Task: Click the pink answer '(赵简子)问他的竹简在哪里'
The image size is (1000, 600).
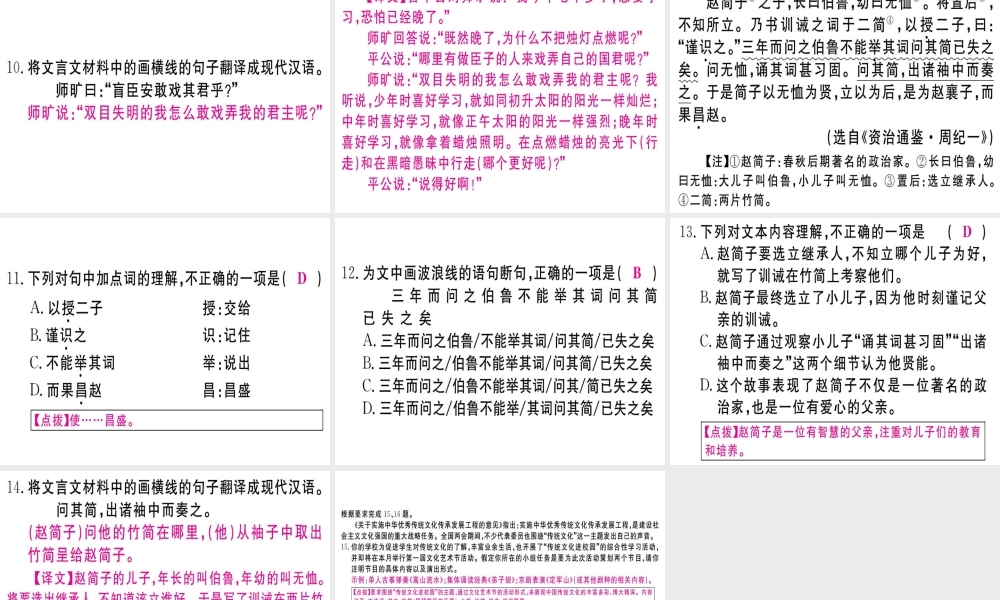Action: 175,544
